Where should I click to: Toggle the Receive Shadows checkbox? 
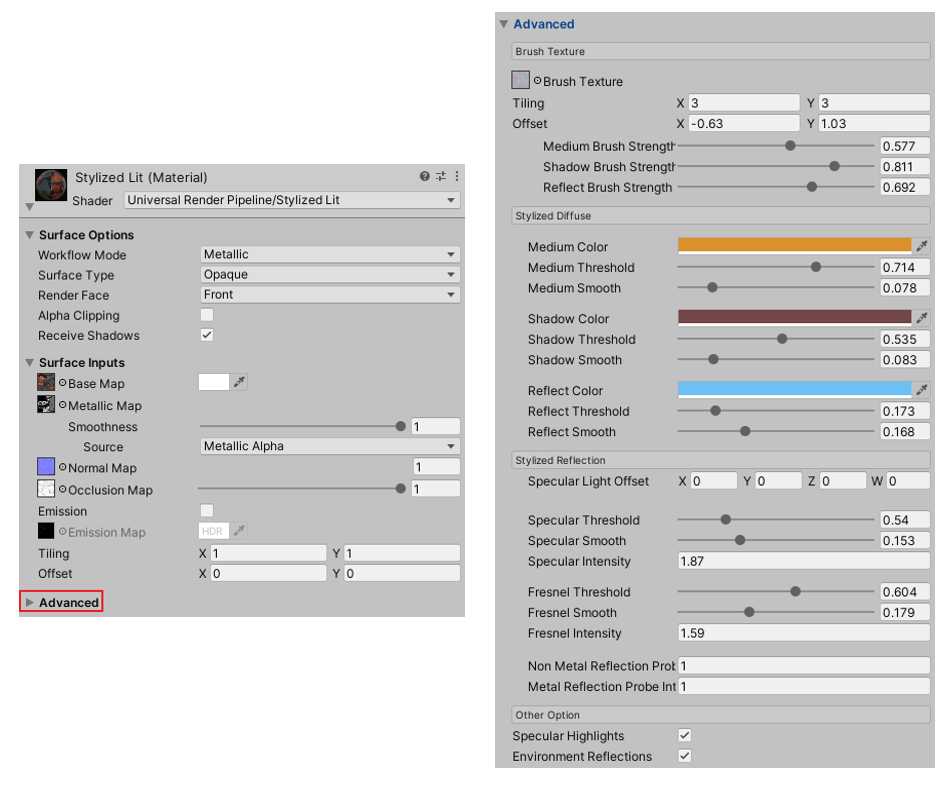pyautogui.click(x=207, y=335)
